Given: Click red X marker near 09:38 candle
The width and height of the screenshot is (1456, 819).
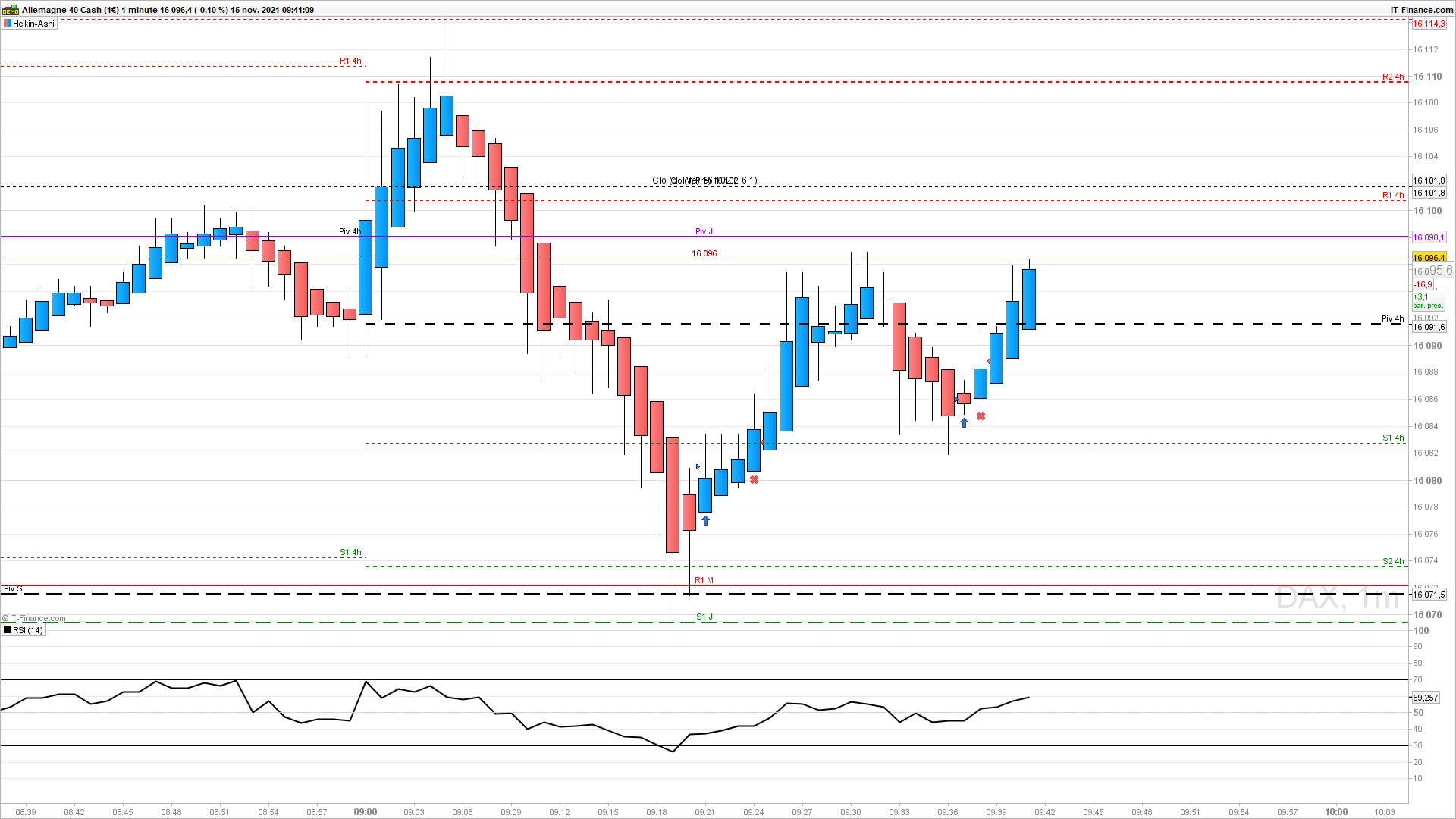Looking at the screenshot, I should tap(981, 416).
